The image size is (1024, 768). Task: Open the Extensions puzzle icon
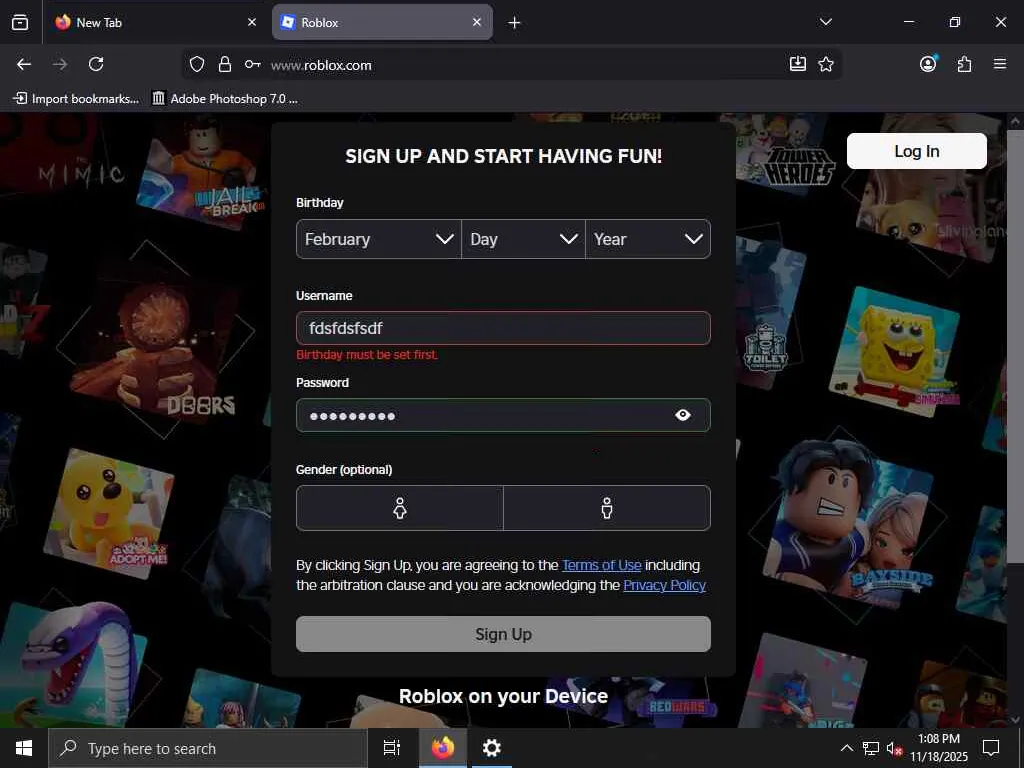click(x=964, y=64)
